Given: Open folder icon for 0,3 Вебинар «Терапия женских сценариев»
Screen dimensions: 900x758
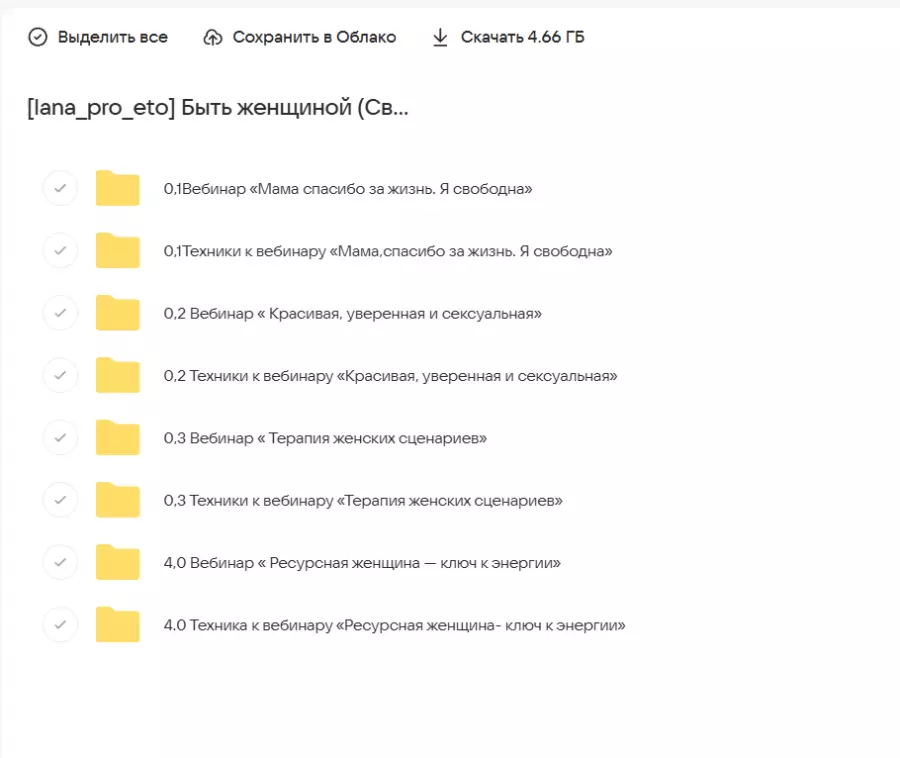Looking at the screenshot, I should pos(118,438).
